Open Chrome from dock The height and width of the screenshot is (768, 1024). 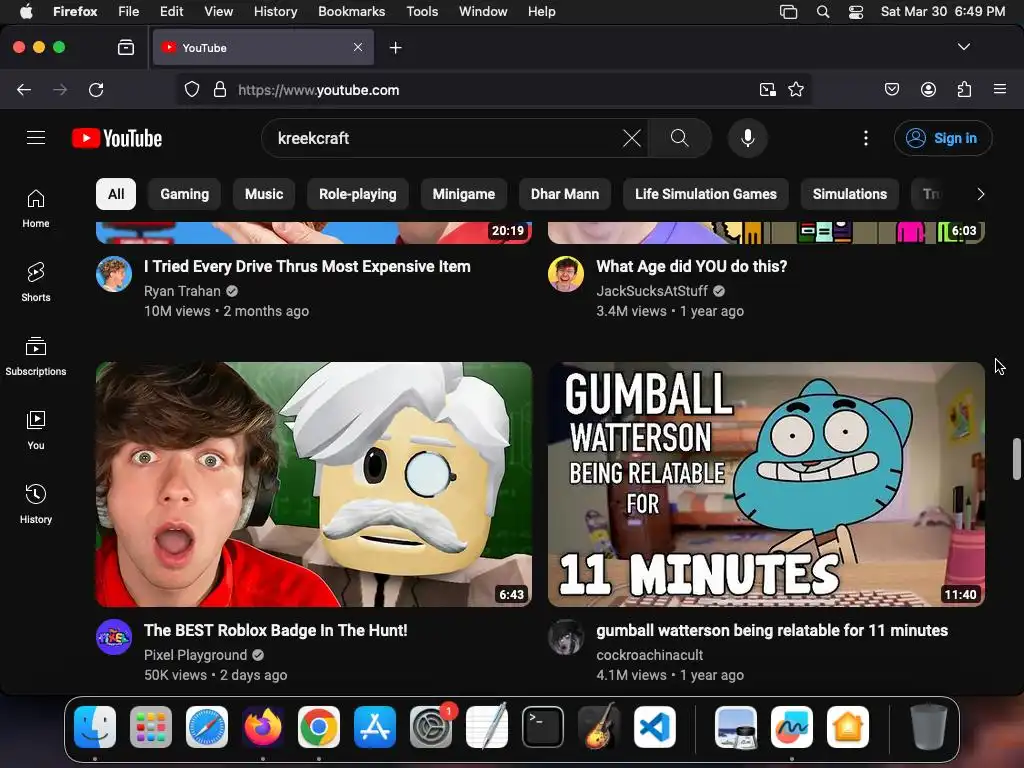point(319,727)
